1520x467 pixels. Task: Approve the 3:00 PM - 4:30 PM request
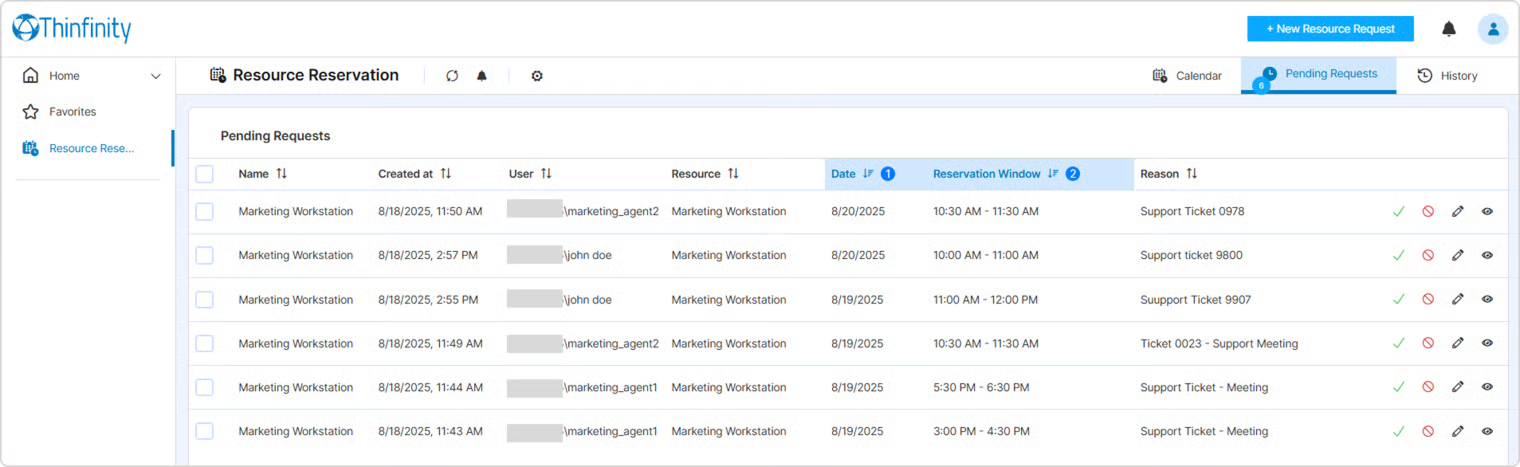click(1399, 432)
